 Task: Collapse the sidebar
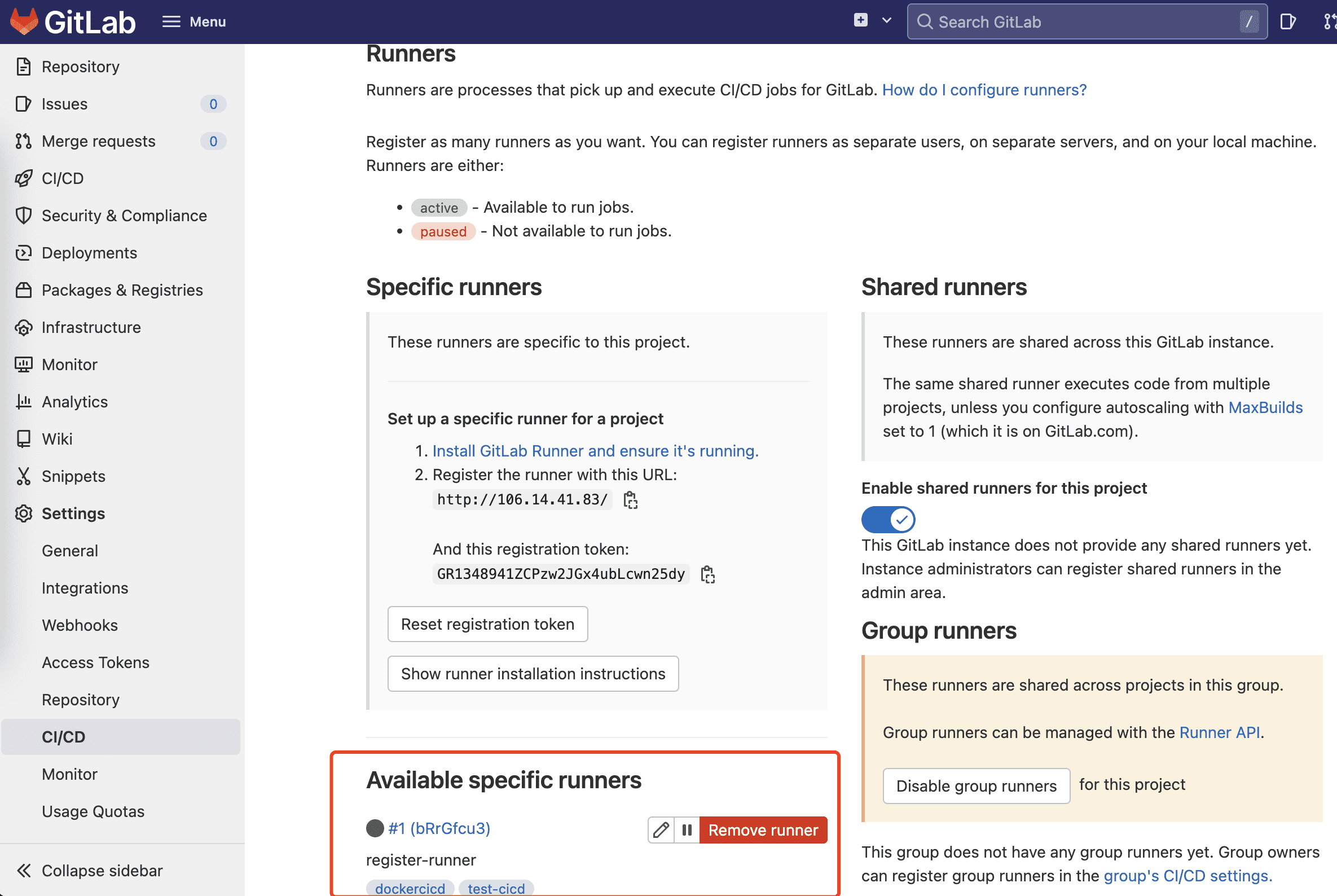click(90, 870)
